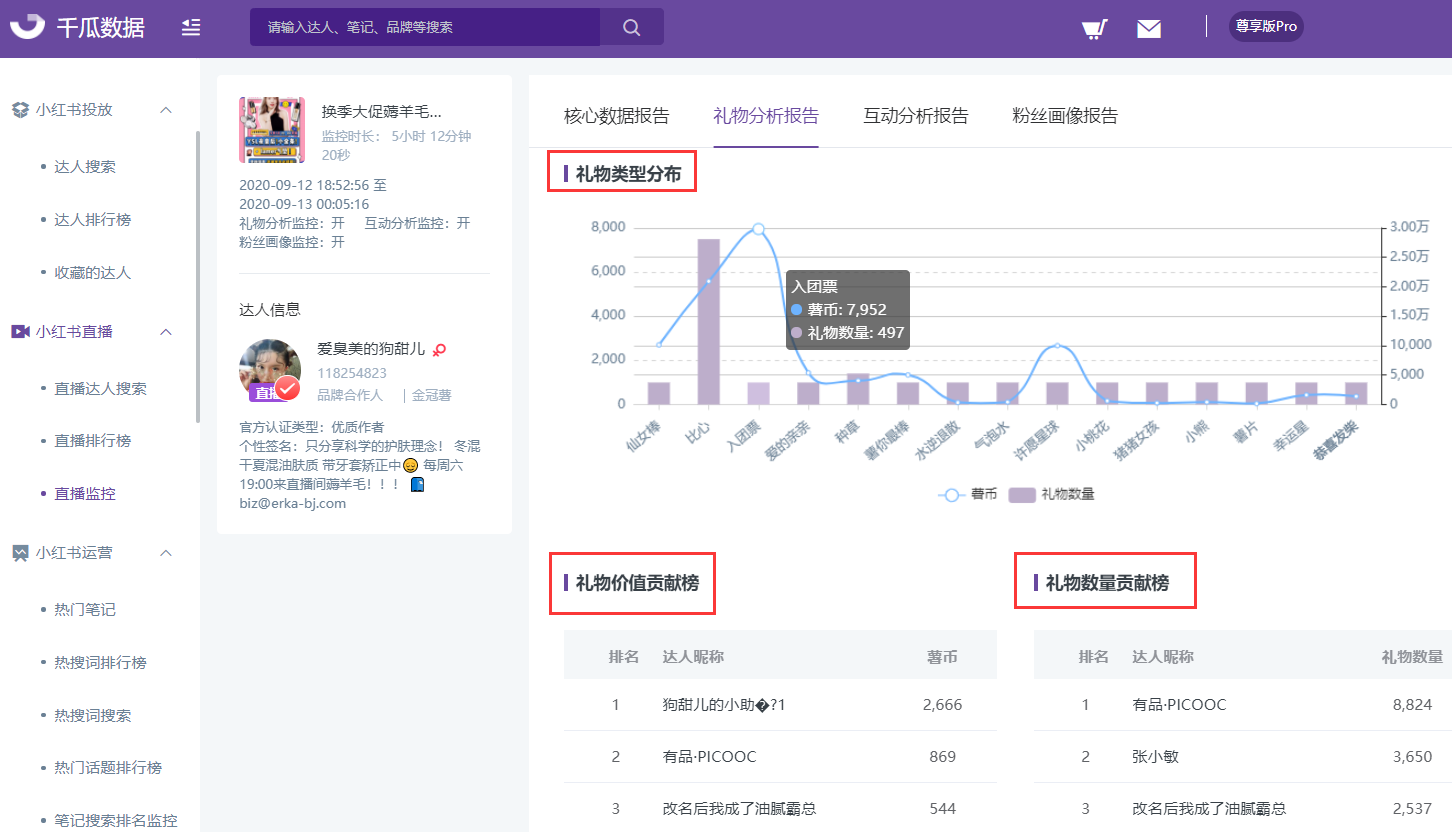This screenshot has height=832, width=1452.
Task: Click the 千瓜数据 logo icon
Action: click(x=28, y=27)
